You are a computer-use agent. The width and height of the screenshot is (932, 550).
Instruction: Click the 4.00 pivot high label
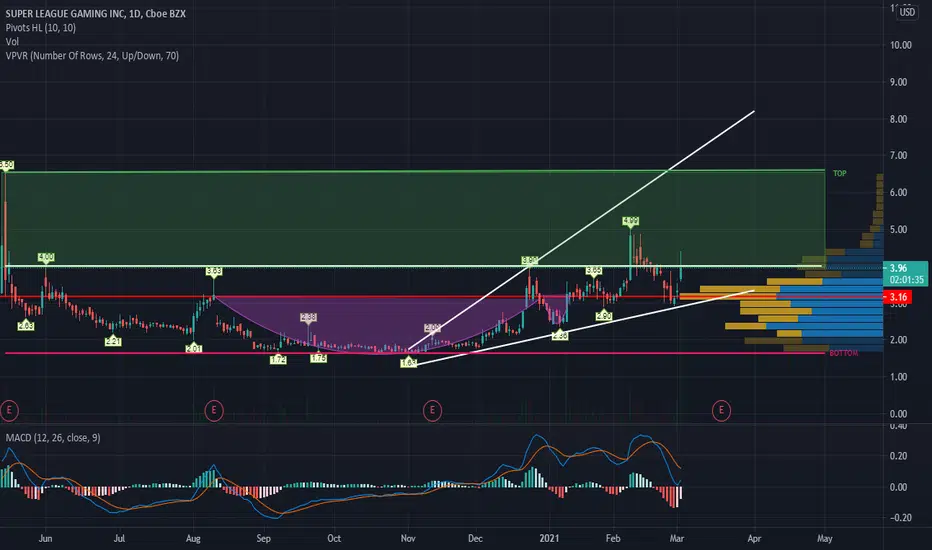[x=46, y=257]
